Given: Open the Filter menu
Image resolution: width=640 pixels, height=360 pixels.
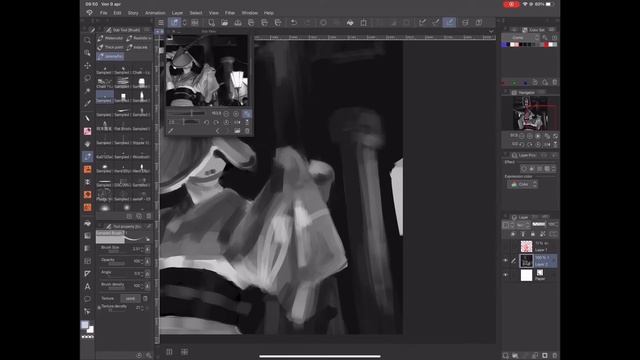Looking at the screenshot, I should pos(230,13).
